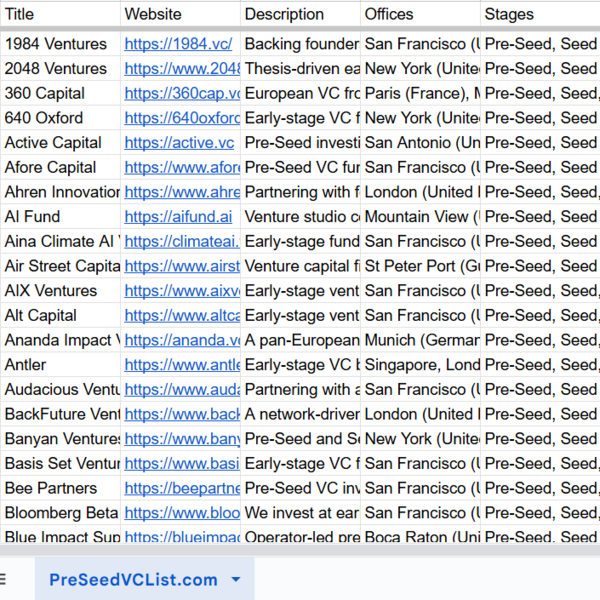The image size is (600, 600).
Task: Select the Antler title cell
Action: [60, 365]
